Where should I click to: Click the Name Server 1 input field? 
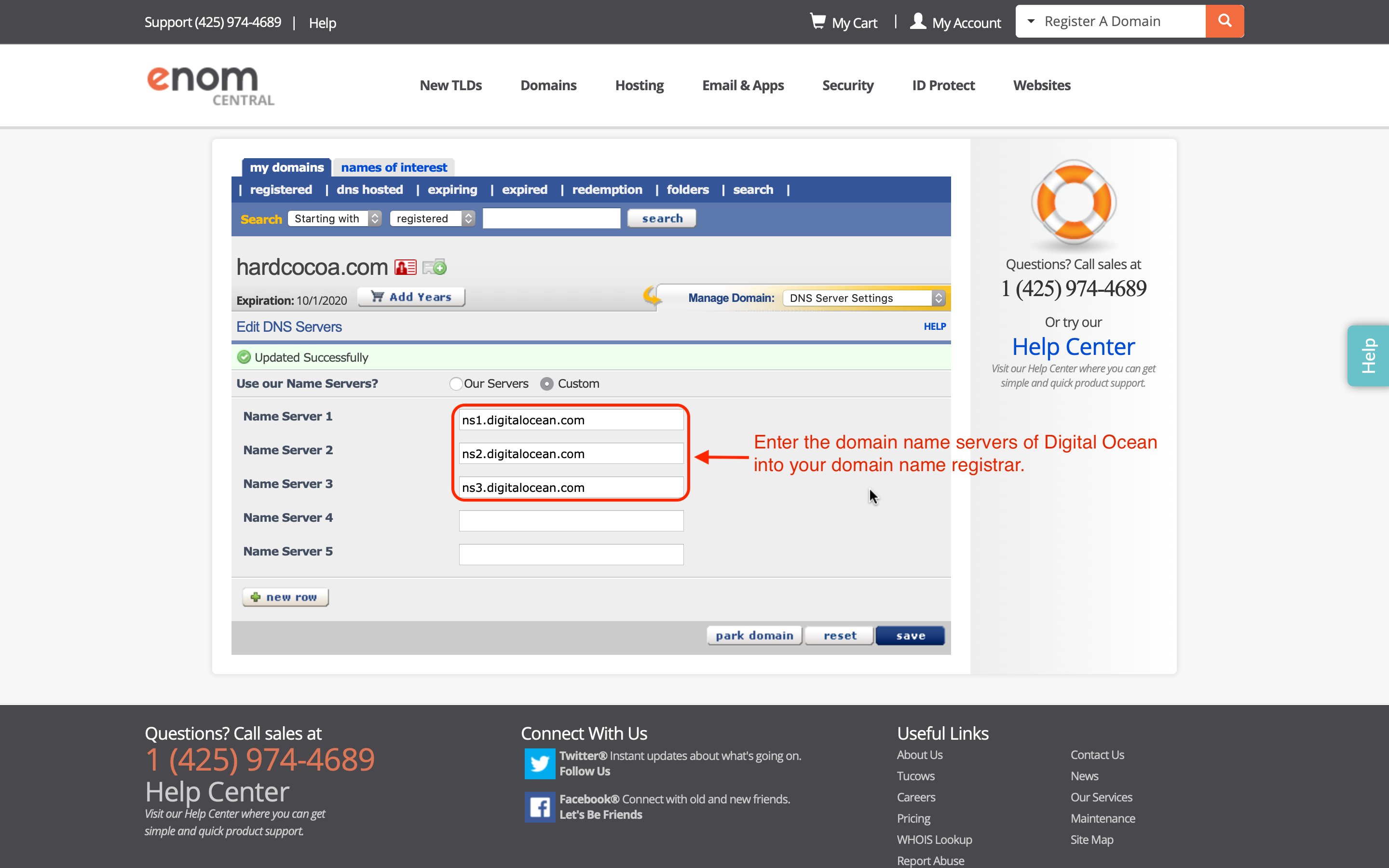tap(571, 419)
